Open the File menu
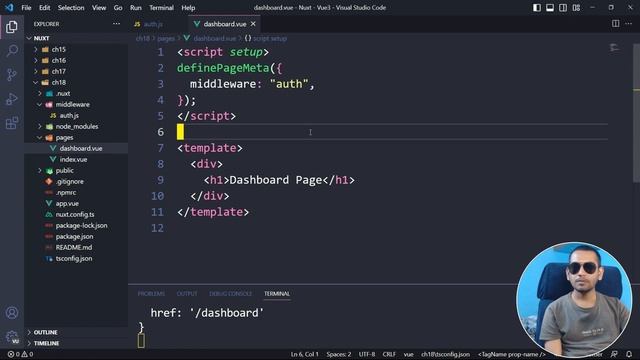640x360 pixels. 26,8
